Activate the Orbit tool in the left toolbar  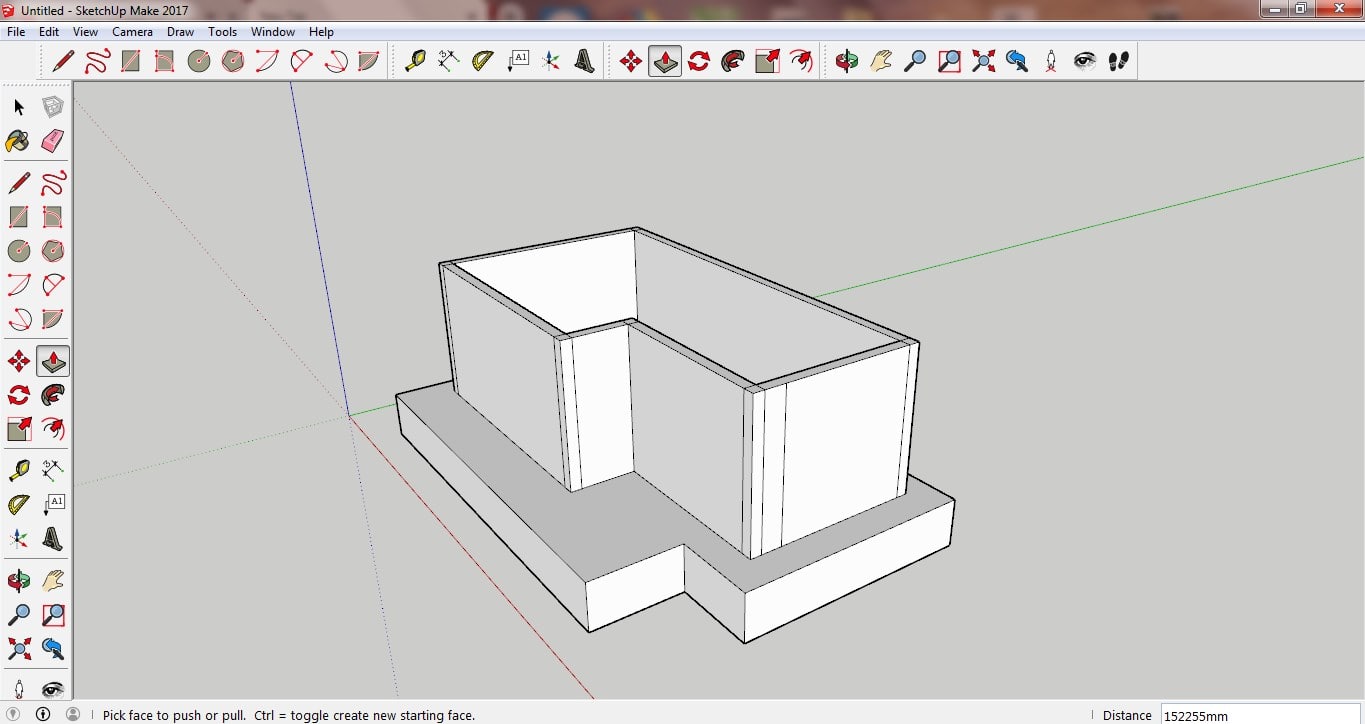(x=19, y=580)
